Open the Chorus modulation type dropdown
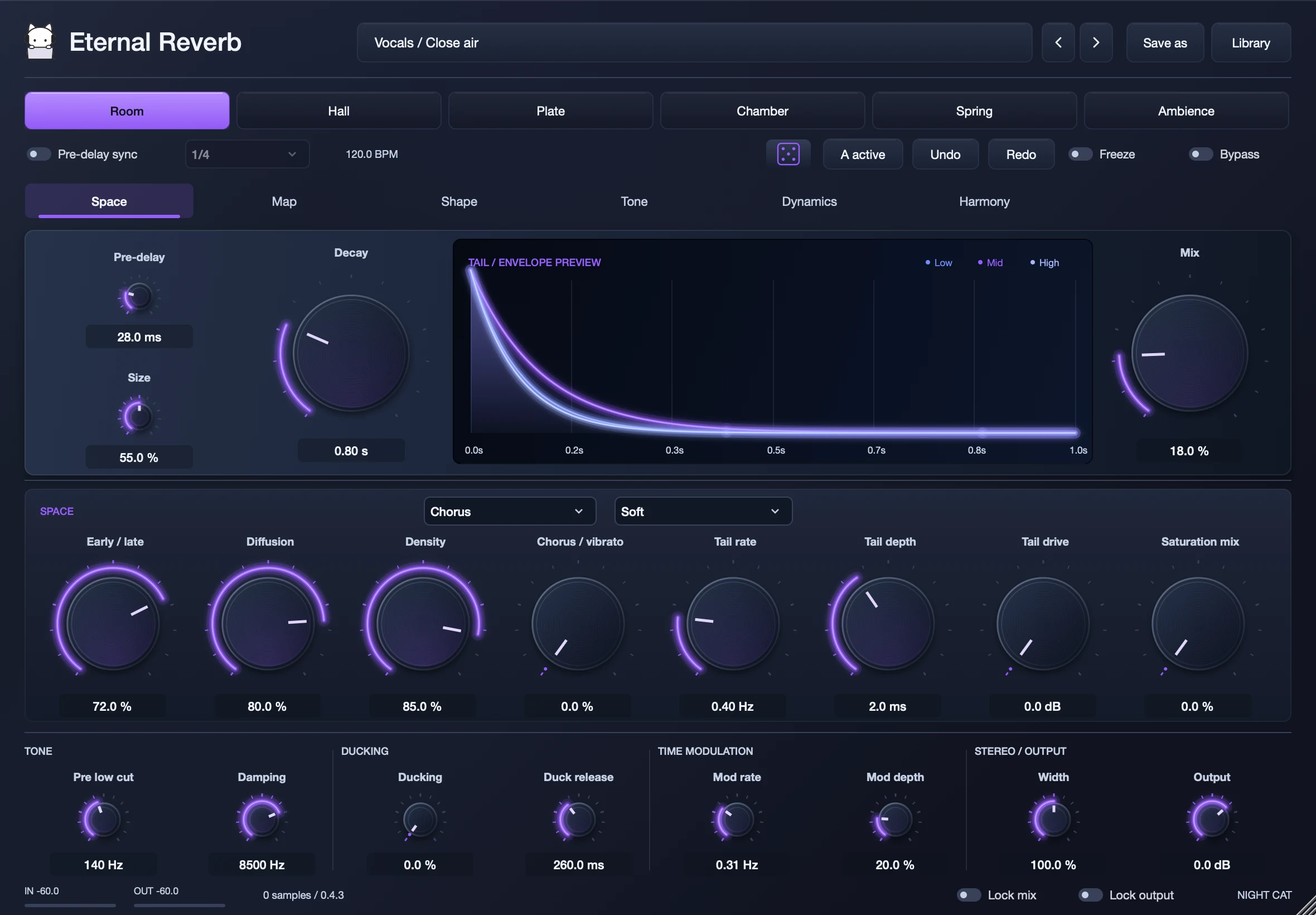Viewport: 1316px width, 915px height. [510, 511]
